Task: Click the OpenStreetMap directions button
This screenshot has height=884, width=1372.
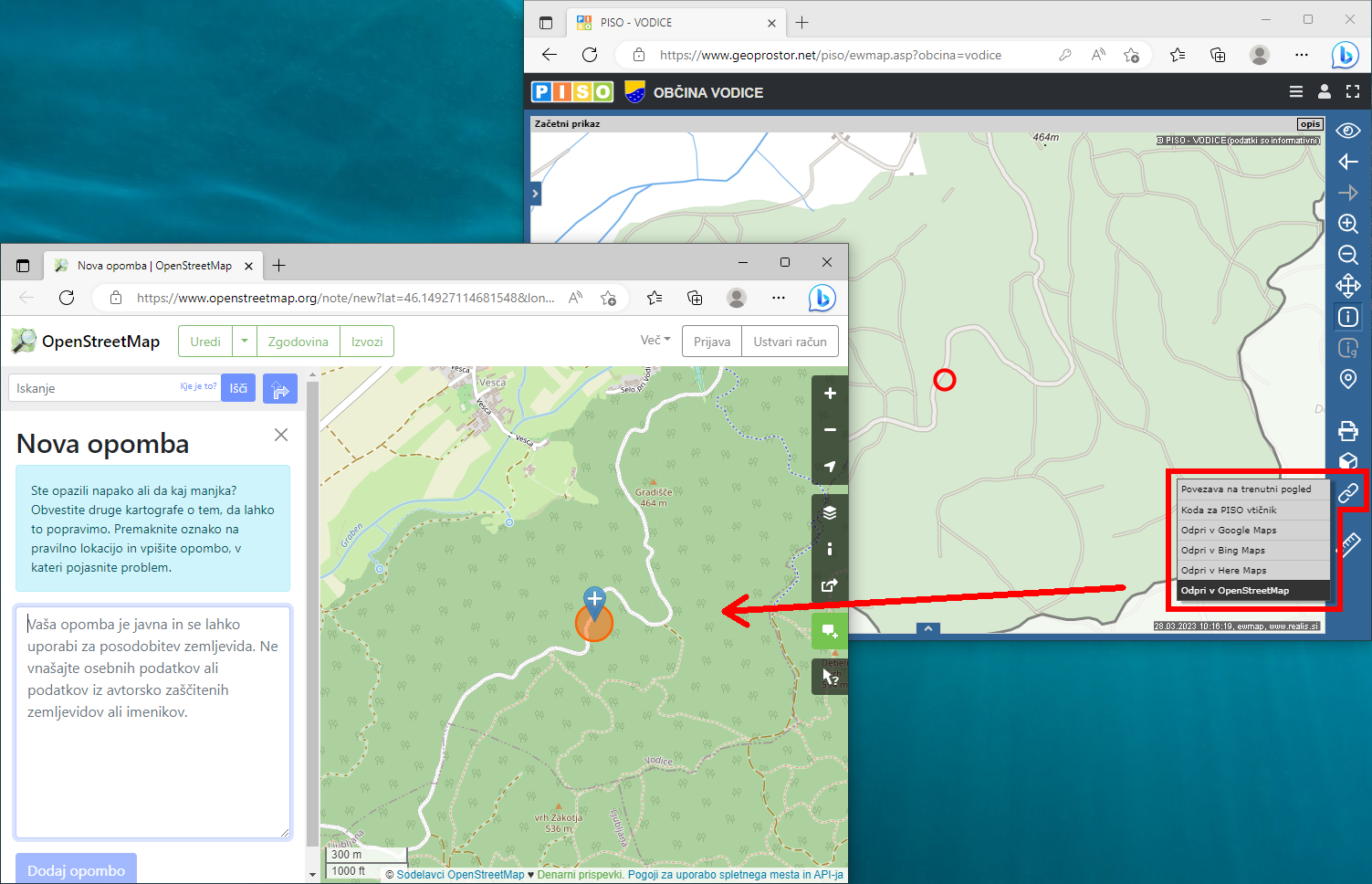Action: coord(280,388)
